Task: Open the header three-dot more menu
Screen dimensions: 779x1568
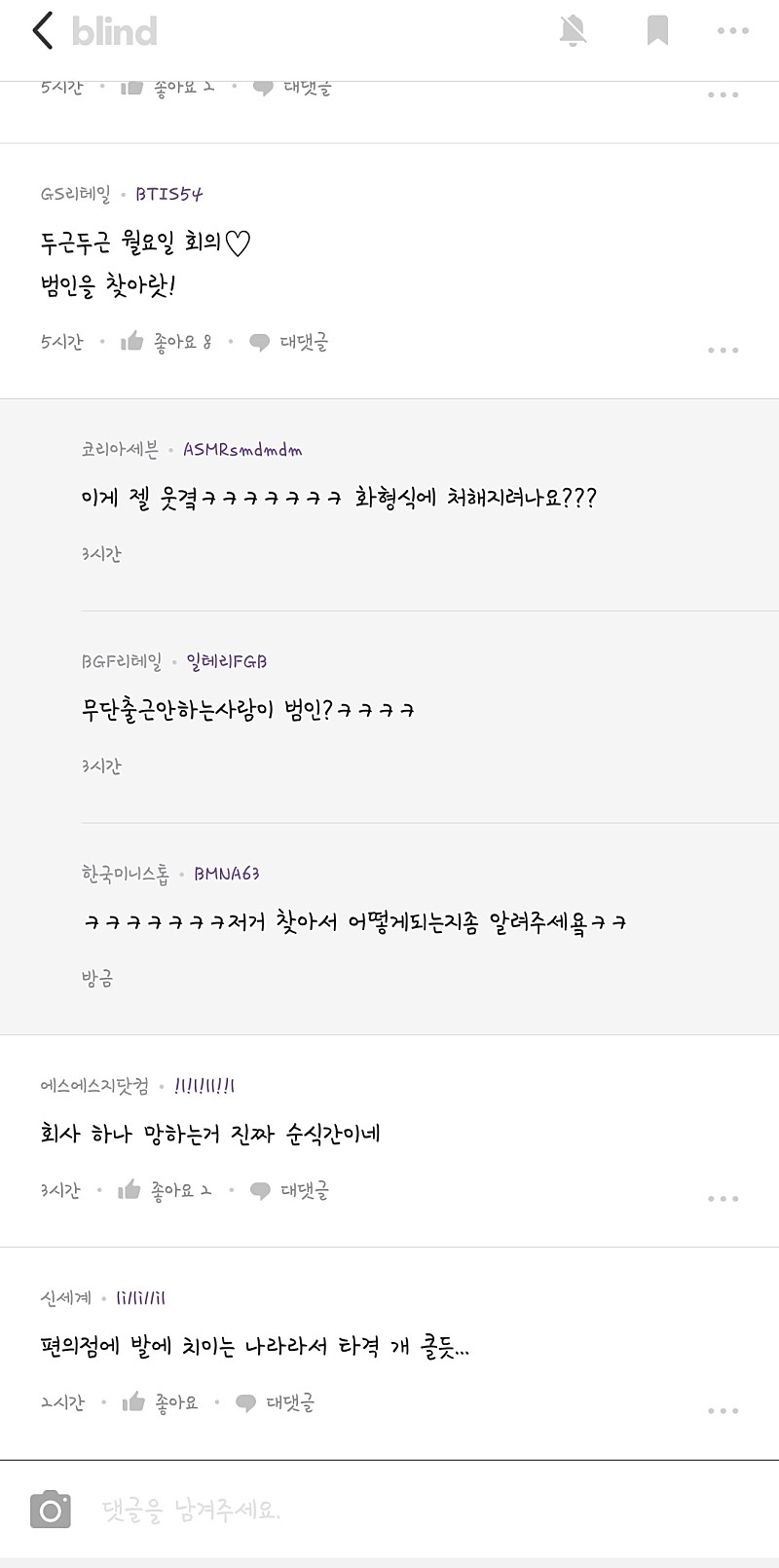Action: pyautogui.click(x=732, y=31)
